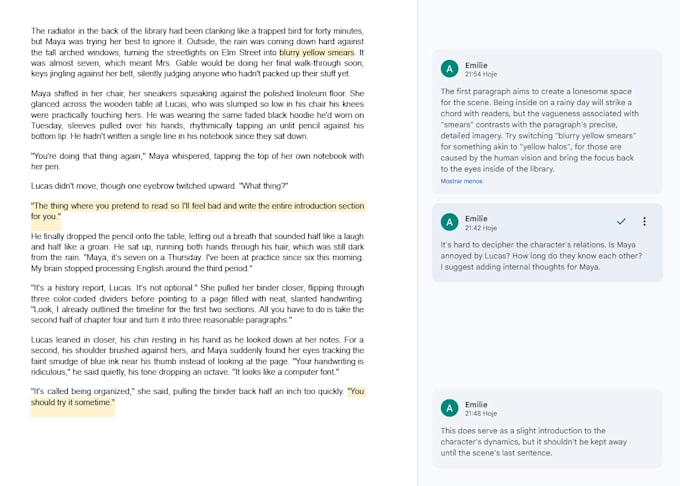Click the highlighted 'The thing where you pretend' sentence
Viewport: 680px width, 486px height.
click(197, 211)
